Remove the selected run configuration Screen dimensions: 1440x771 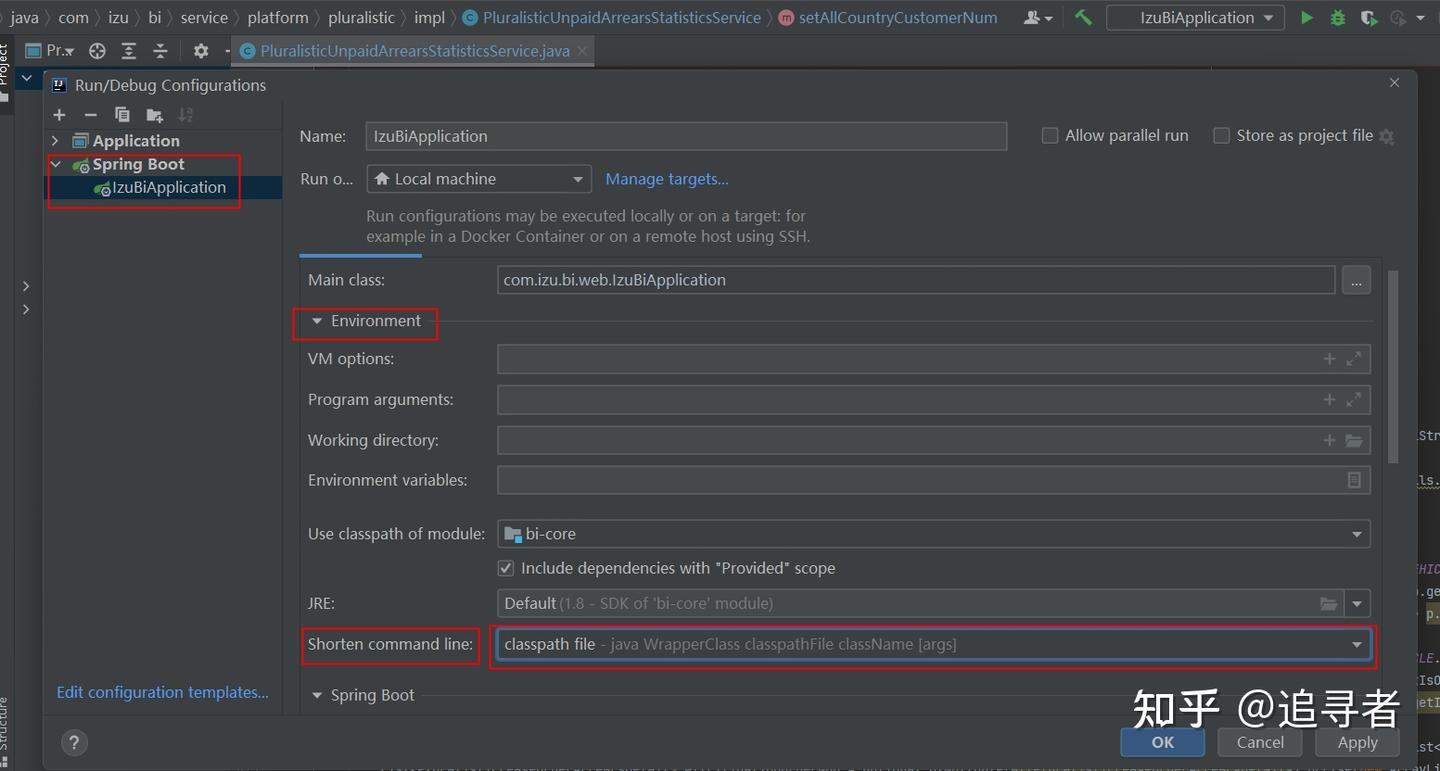pyautogui.click(x=90, y=114)
